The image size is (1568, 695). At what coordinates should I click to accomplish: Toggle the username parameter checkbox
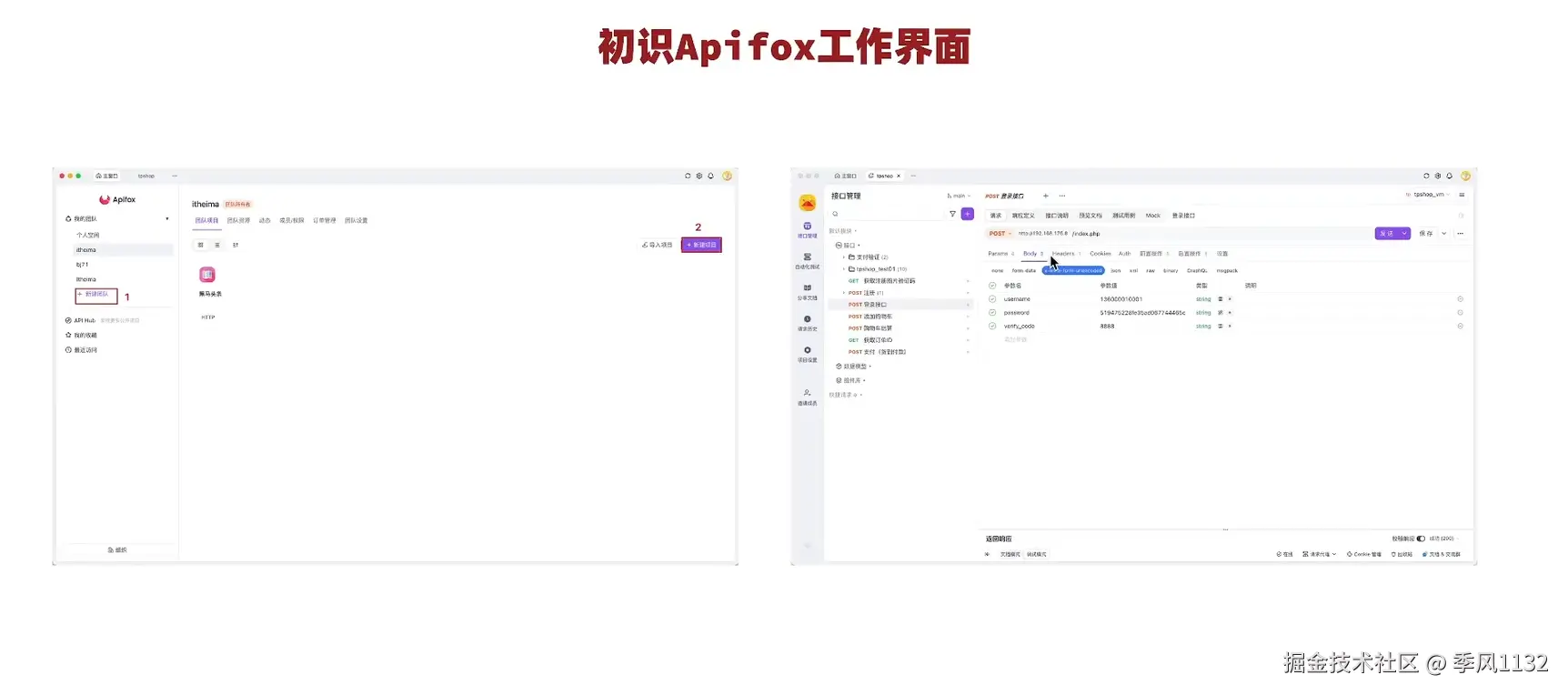(992, 299)
